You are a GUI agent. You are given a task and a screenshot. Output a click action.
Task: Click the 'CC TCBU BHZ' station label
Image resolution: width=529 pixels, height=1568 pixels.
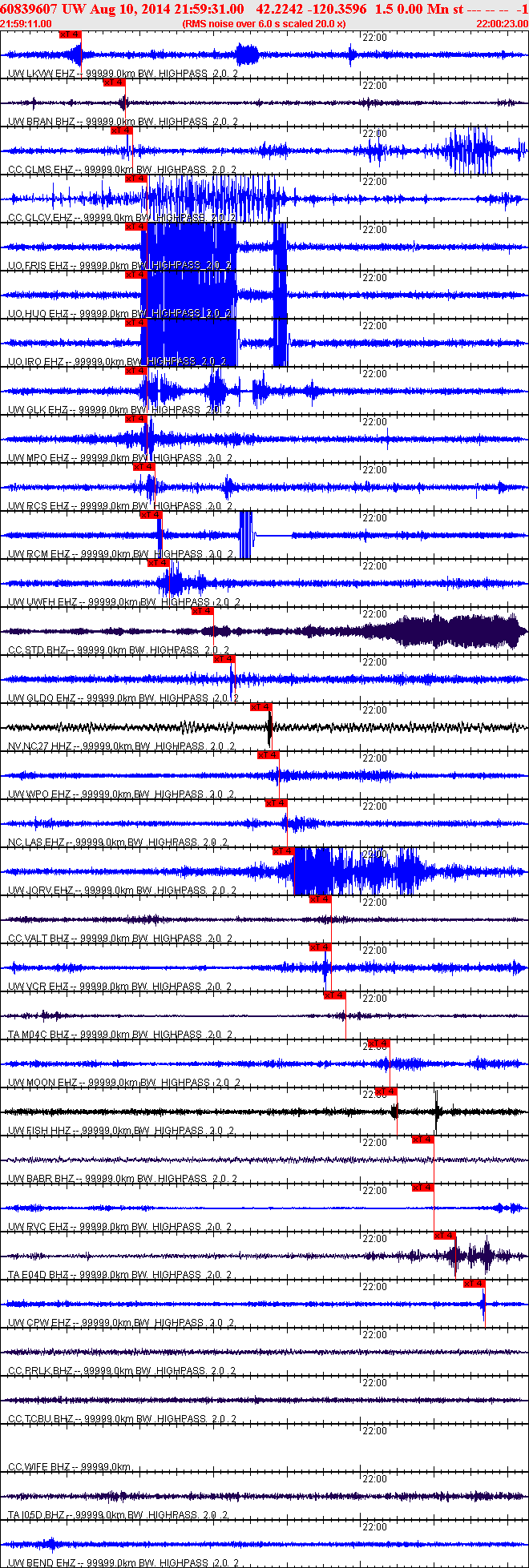pyautogui.click(x=40, y=1419)
